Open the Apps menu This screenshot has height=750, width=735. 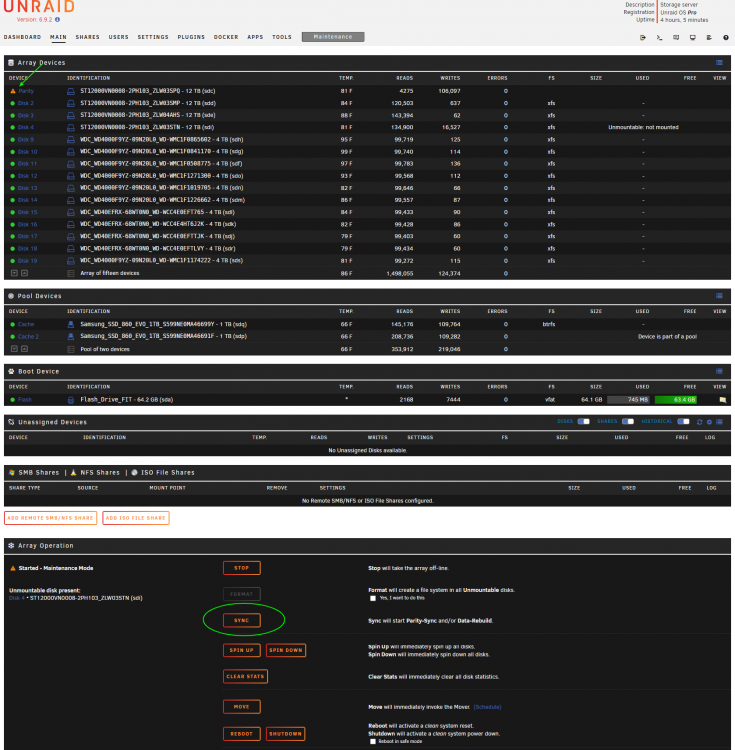point(255,37)
